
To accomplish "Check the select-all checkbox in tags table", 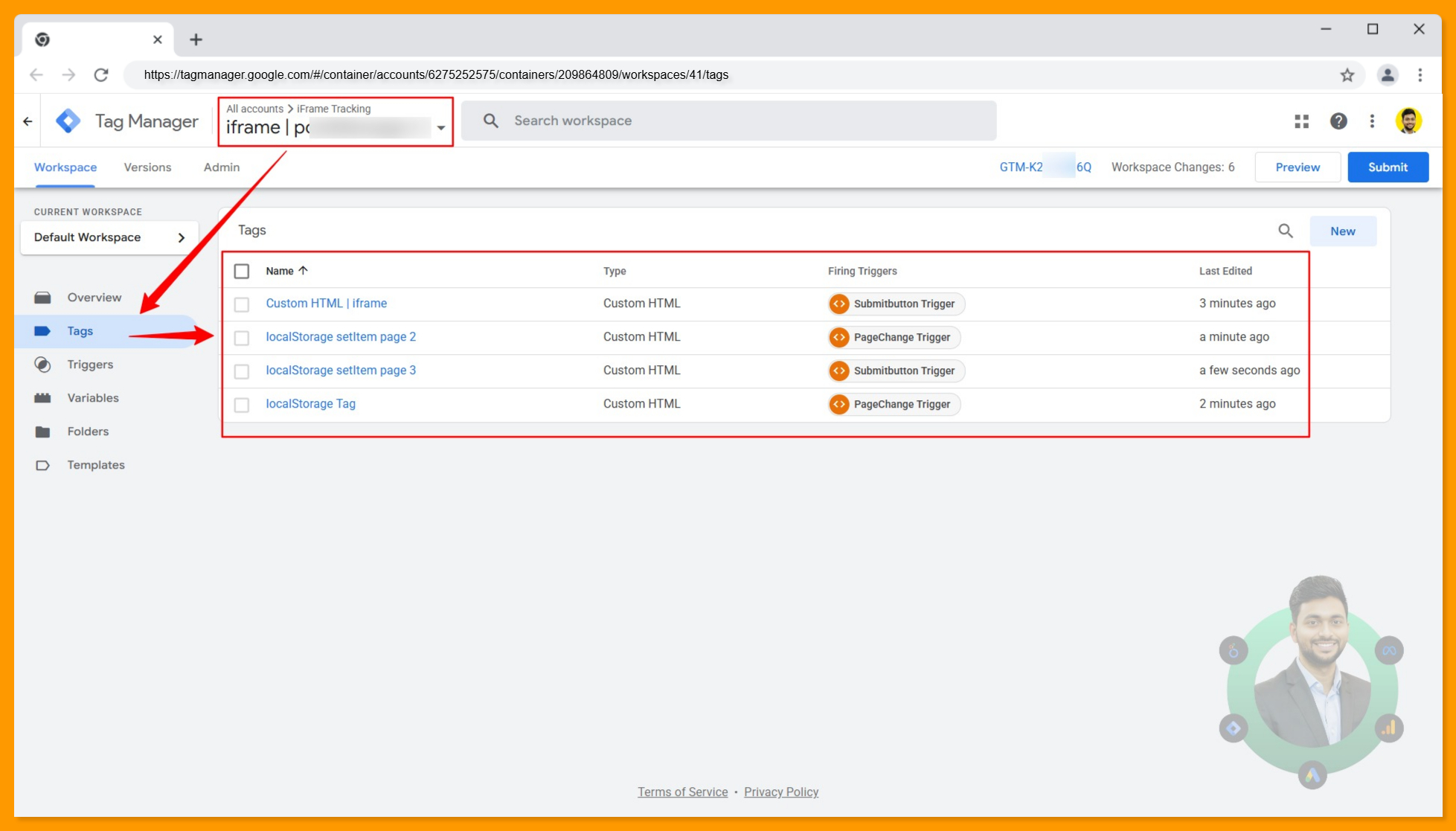I will (x=242, y=271).
